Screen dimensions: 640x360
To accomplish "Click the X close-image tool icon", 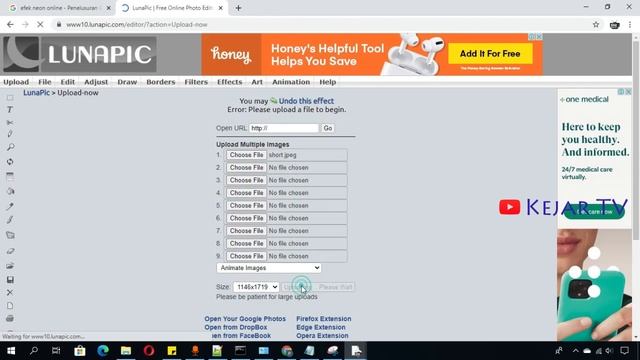I will [x=10, y=293].
